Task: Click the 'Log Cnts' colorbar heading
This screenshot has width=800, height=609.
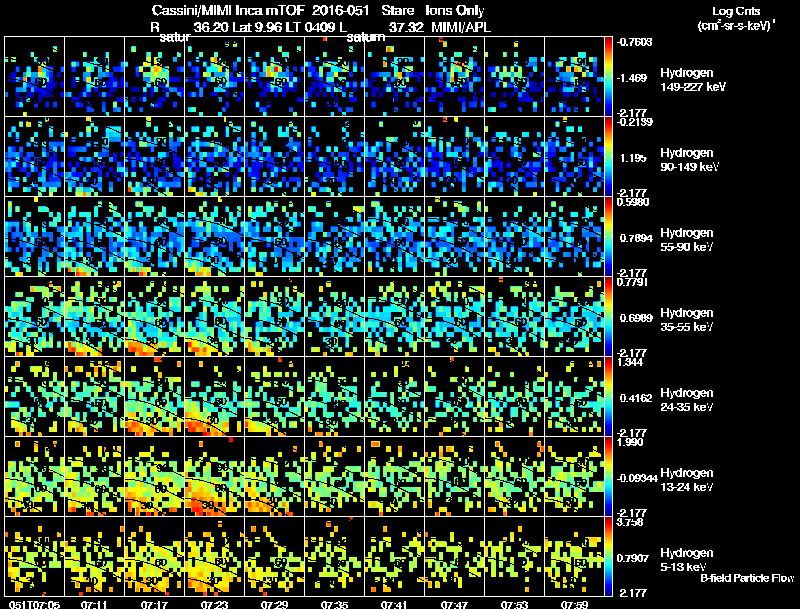Action: (736, 11)
